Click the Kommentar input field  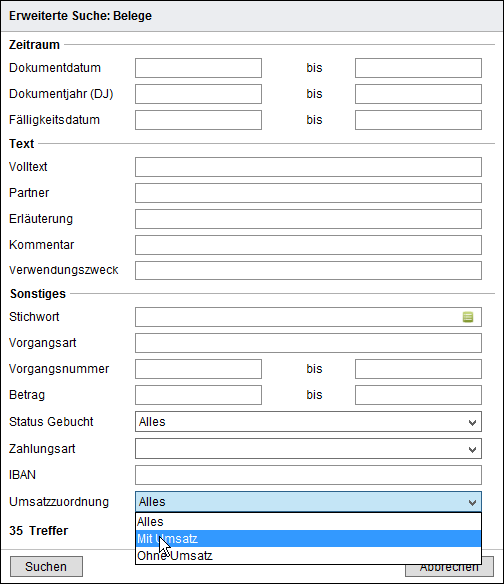point(308,245)
